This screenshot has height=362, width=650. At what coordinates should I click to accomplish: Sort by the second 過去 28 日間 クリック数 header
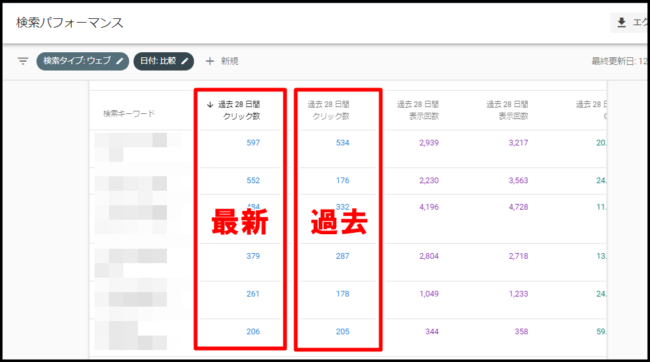pyautogui.click(x=329, y=110)
